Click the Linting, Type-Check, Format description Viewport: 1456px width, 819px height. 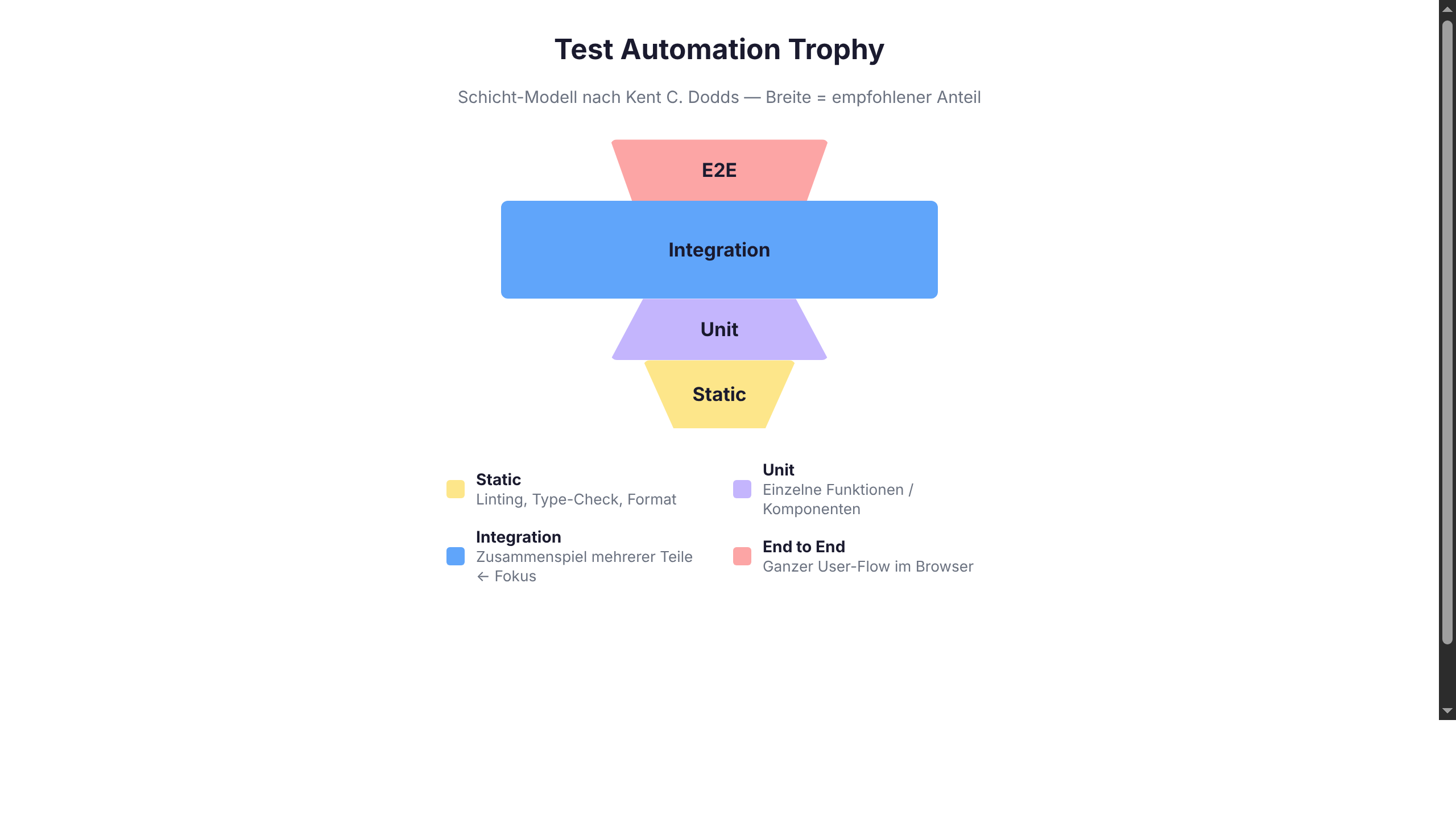(576, 499)
